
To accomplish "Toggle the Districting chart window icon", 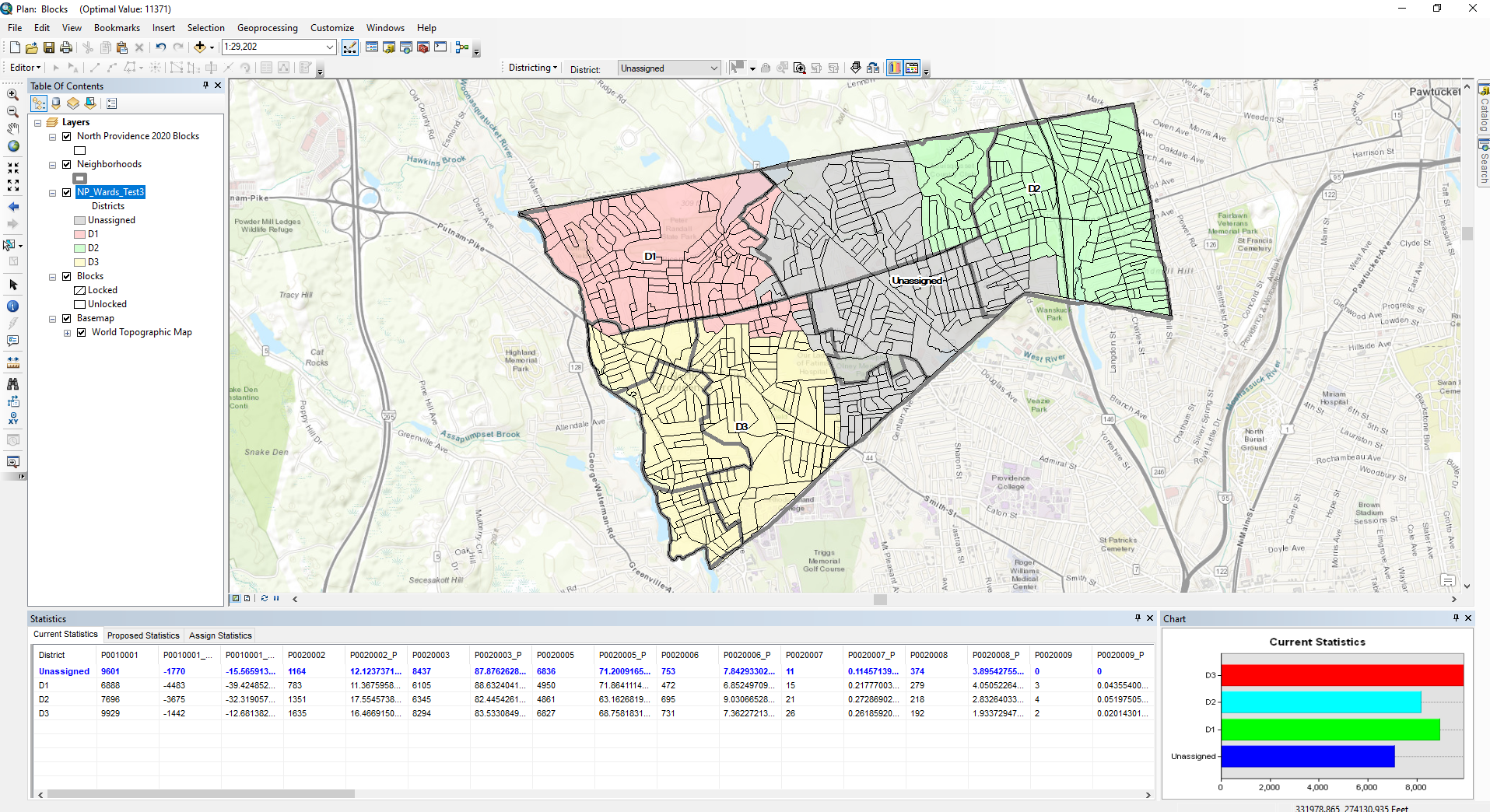I will point(895,68).
